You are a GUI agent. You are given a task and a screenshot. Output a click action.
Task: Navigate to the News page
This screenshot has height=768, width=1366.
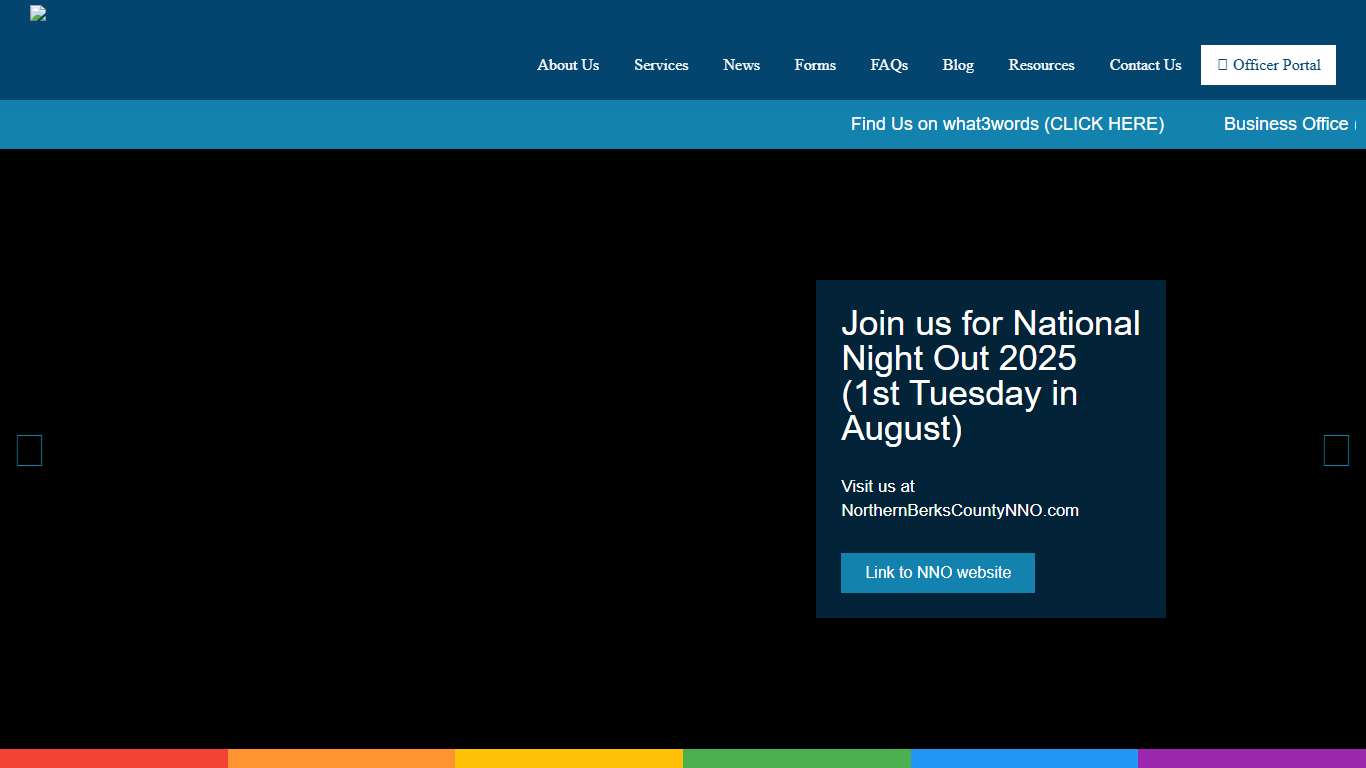point(741,65)
